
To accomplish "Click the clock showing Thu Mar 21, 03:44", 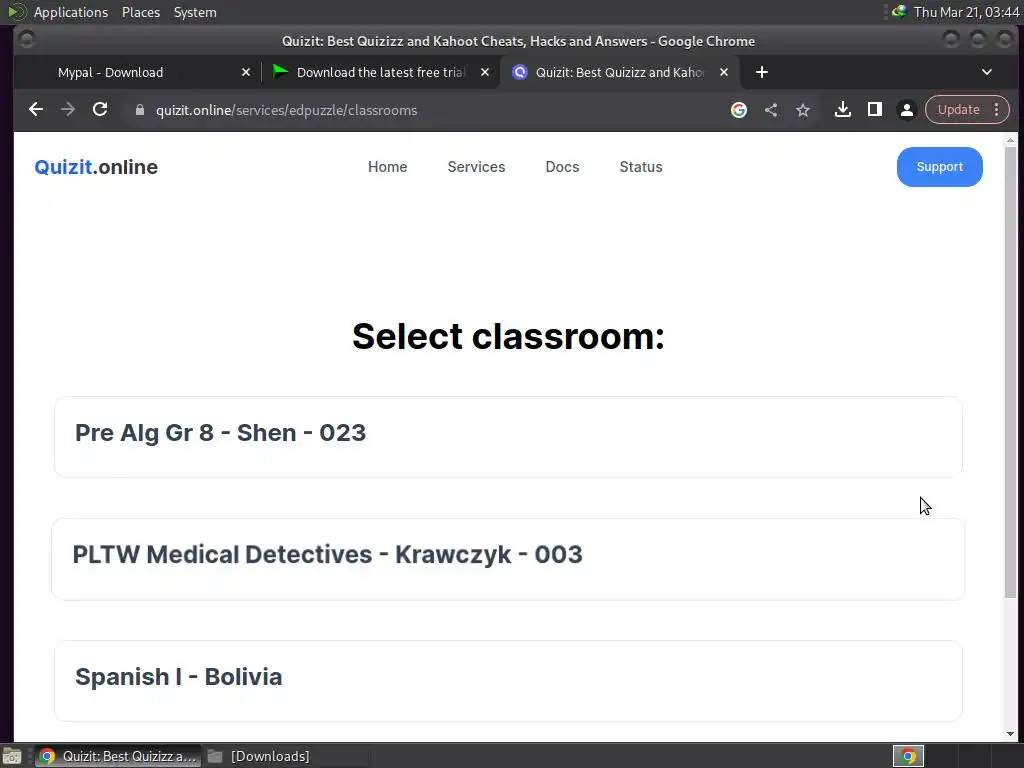I will pos(967,12).
